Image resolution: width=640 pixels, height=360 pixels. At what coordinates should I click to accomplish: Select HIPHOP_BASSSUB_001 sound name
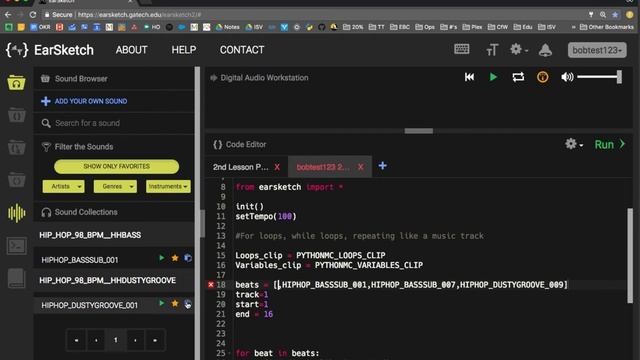tap(80, 260)
